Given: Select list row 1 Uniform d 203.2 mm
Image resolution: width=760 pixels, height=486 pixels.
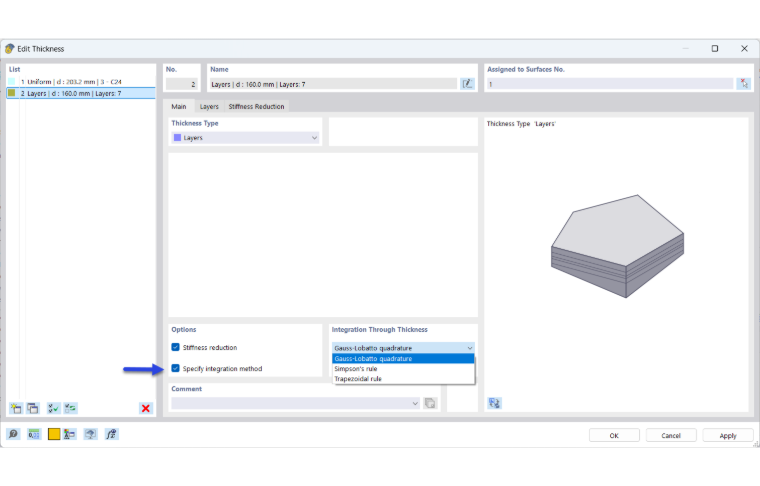Looking at the screenshot, I should tap(81, 82).
